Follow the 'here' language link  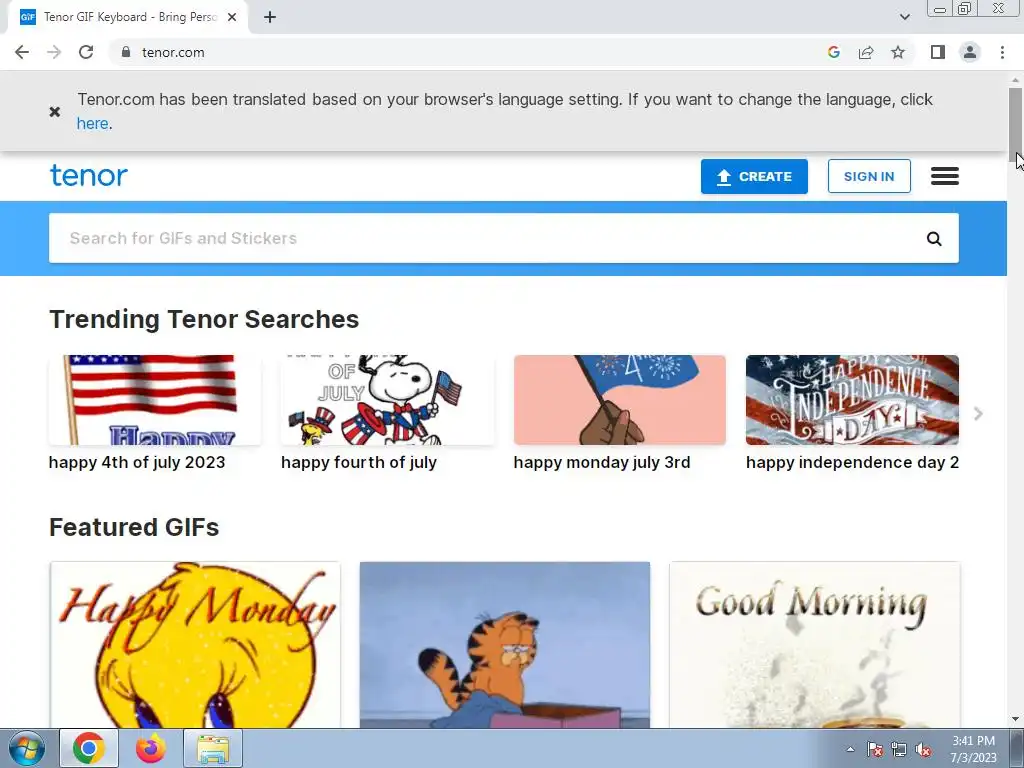[x=92, y=123]
